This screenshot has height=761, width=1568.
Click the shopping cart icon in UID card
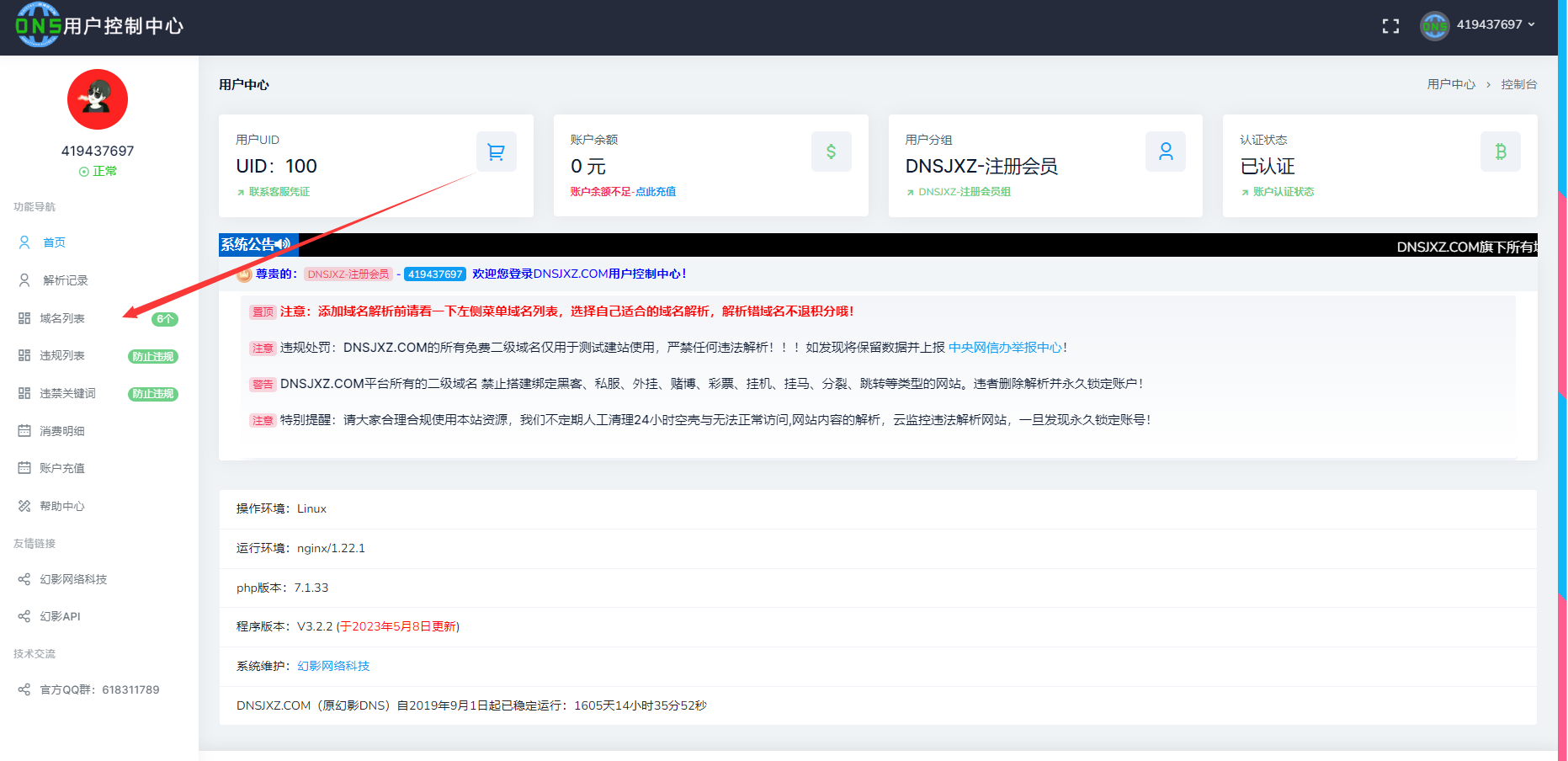(x=496, y=152)
